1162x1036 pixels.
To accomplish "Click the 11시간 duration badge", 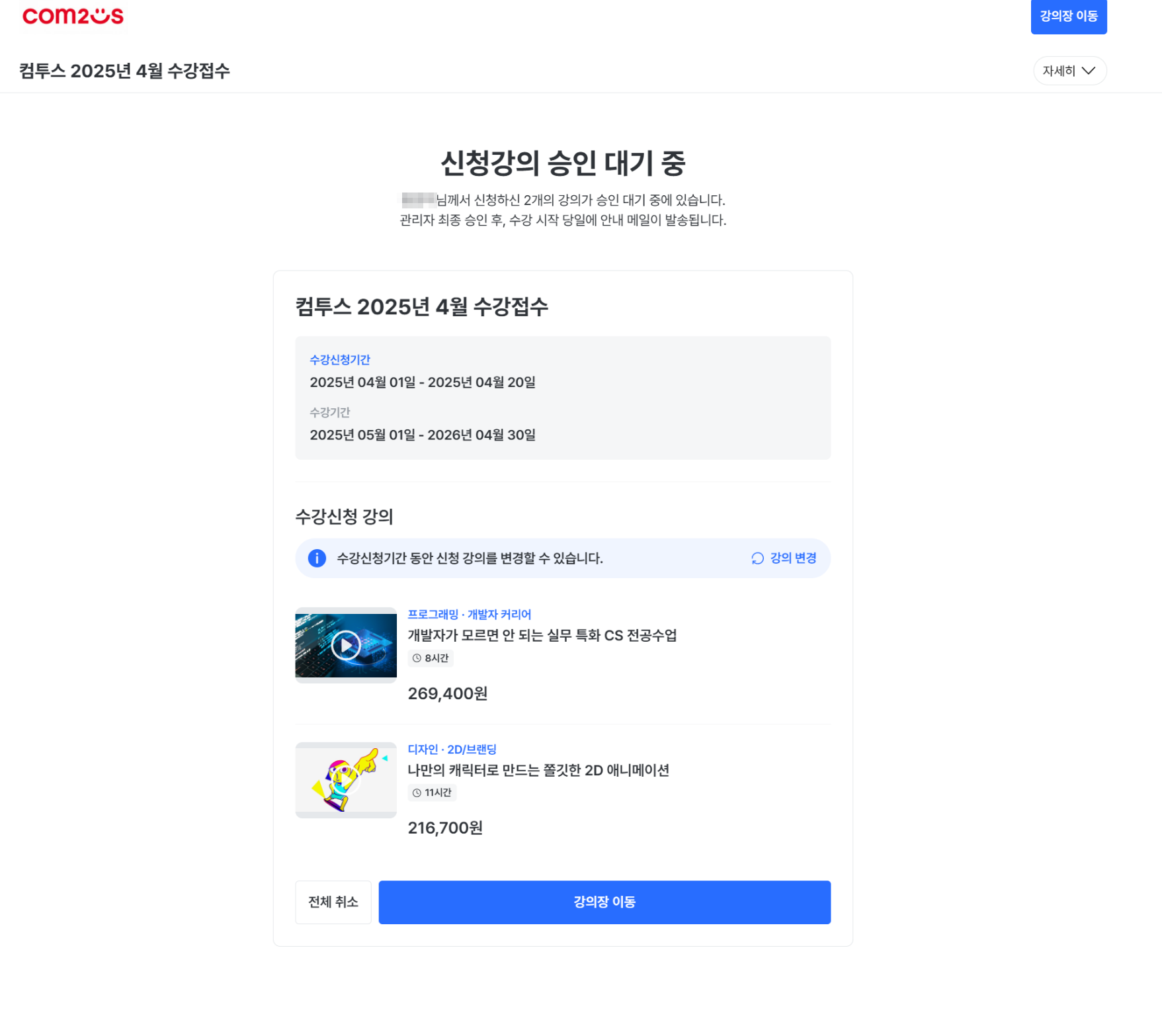I will [x=432, y=793].
